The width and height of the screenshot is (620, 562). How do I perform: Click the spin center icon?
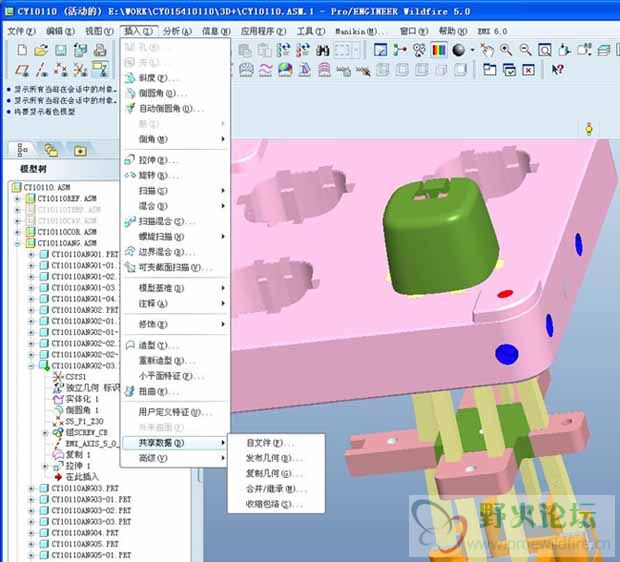coord(400,50)
